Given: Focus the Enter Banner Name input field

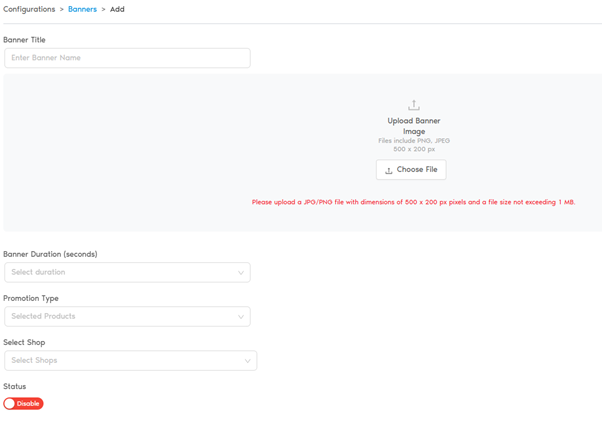Looking at the screenshot, I should tap(127, 58).
